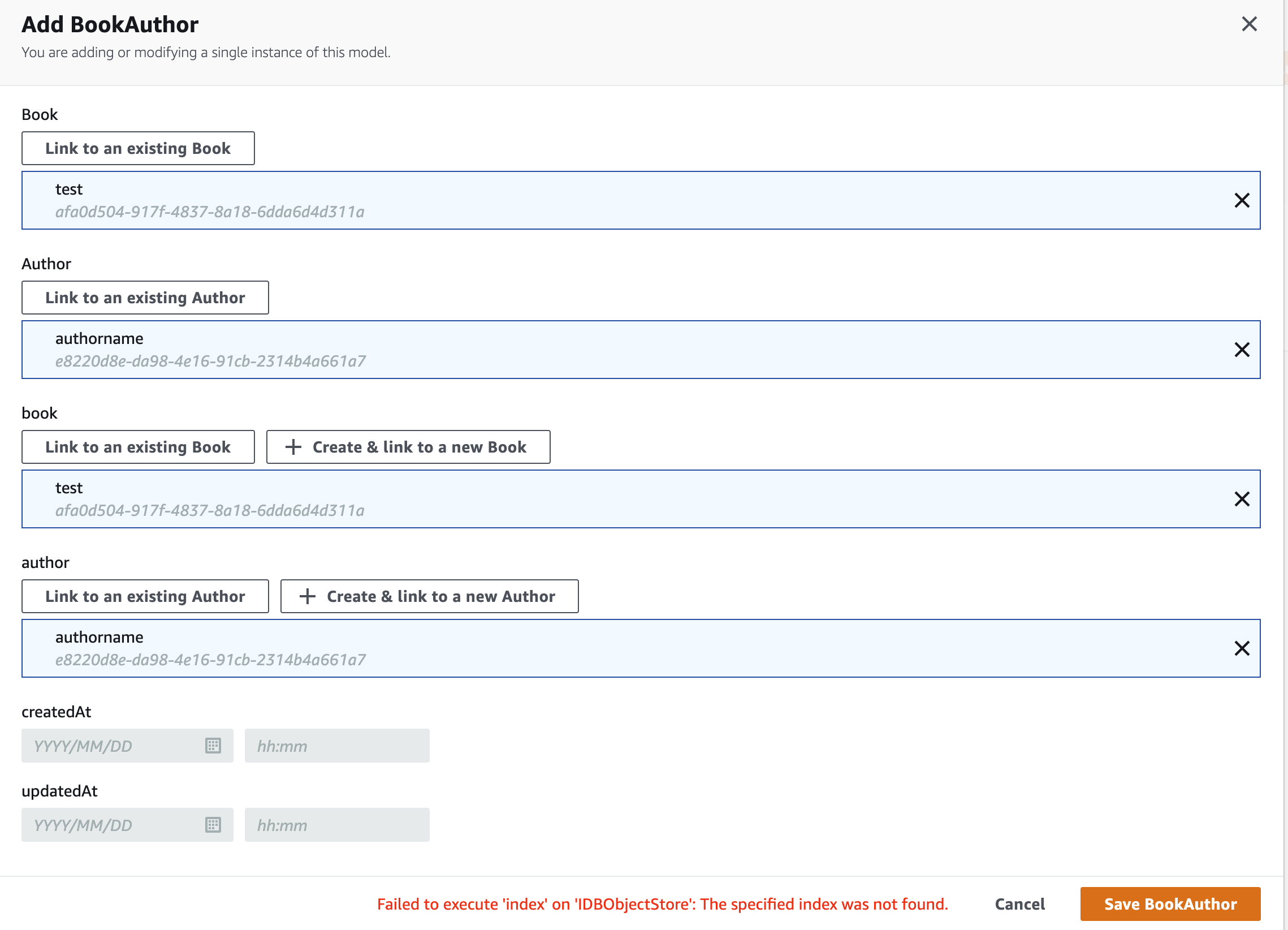
Task: Select the first linked 'test' Book card
Action: click(568, 200)
